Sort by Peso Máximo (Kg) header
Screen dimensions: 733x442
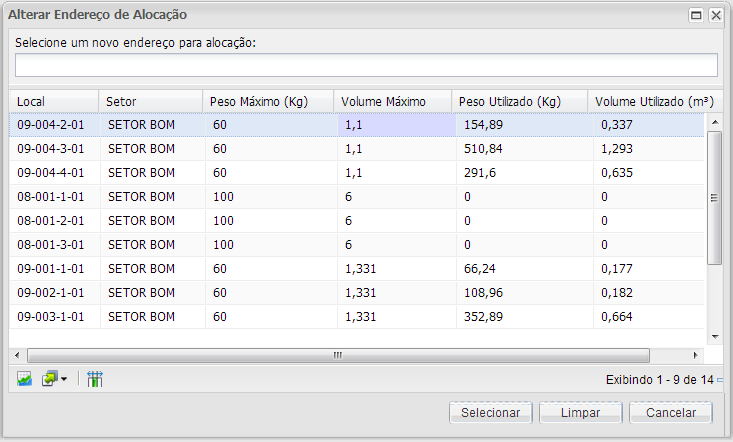click(x=269, y=102)
